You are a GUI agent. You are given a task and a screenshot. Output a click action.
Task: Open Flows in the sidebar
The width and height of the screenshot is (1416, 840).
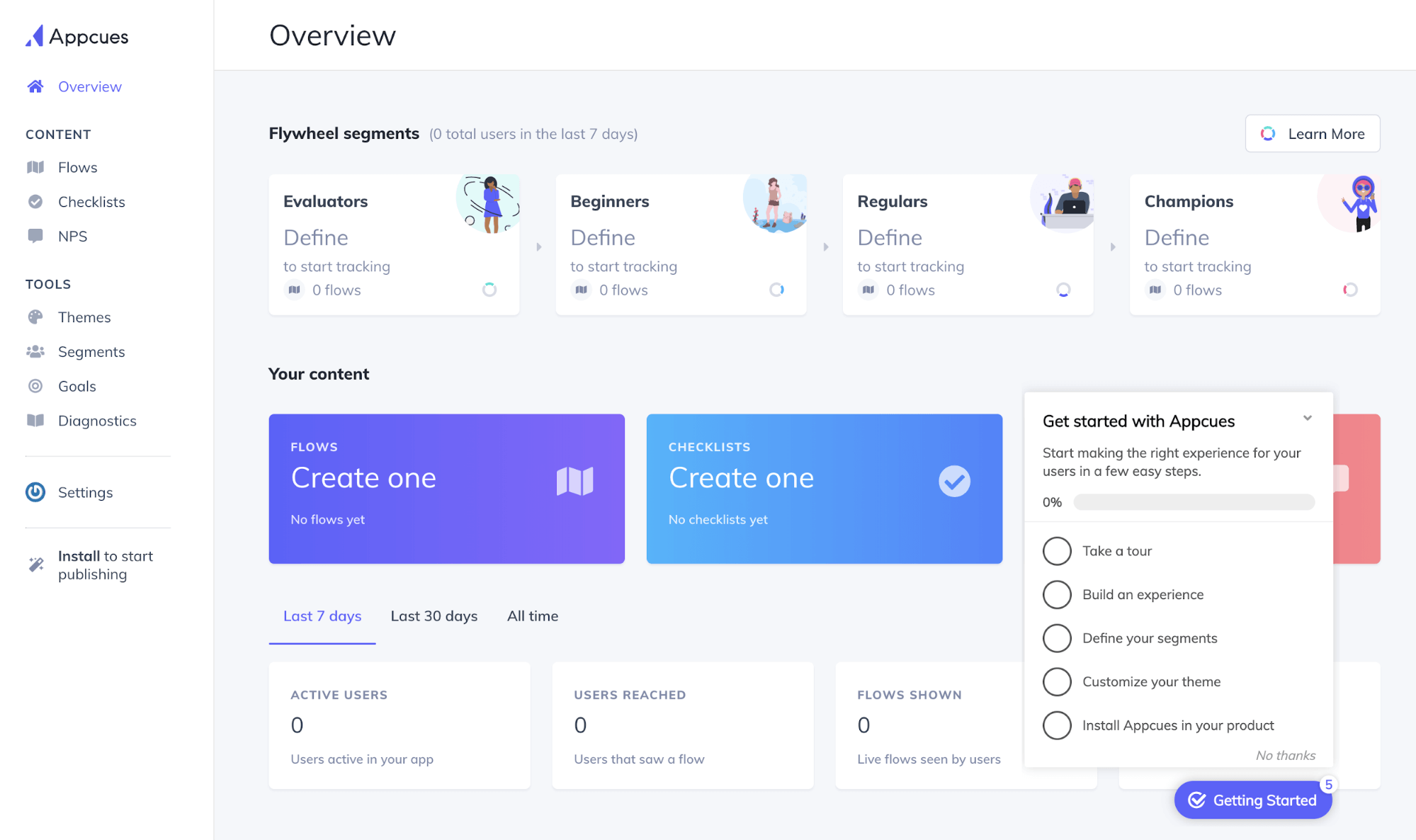click(x=78, y=167)
